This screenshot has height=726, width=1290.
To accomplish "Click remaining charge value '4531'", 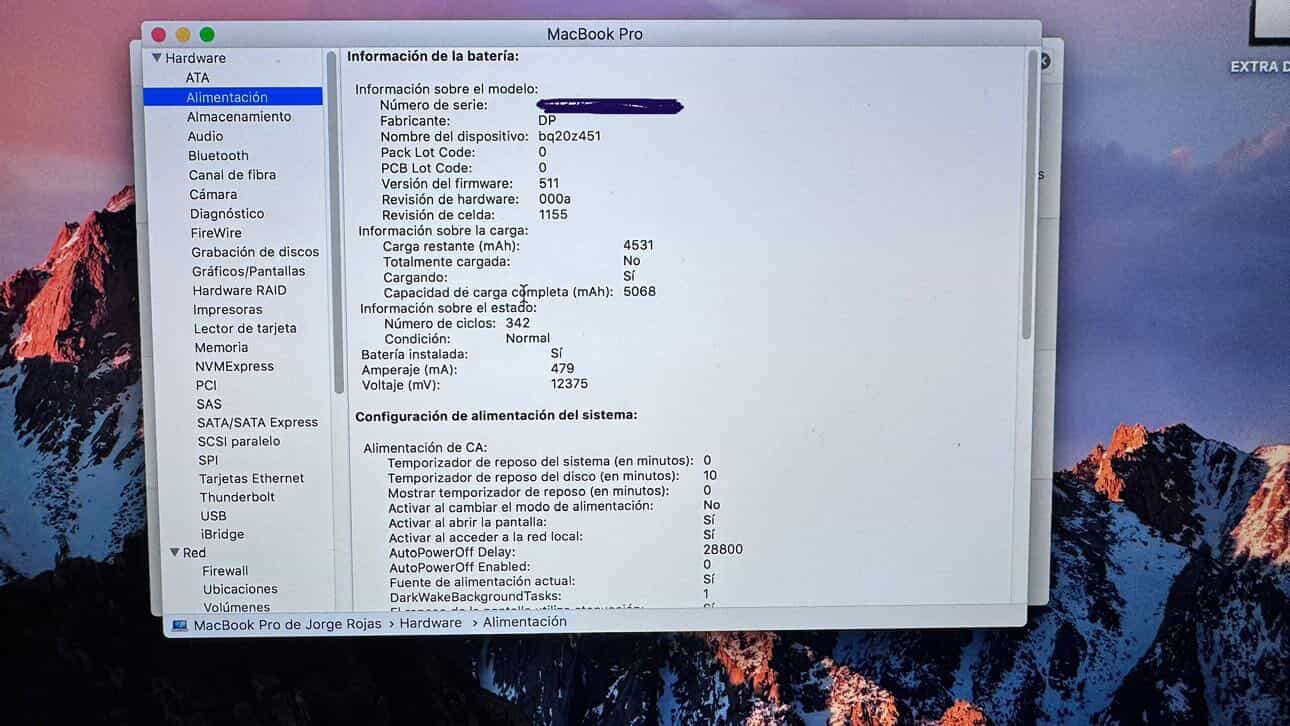I will pos(638,245).
